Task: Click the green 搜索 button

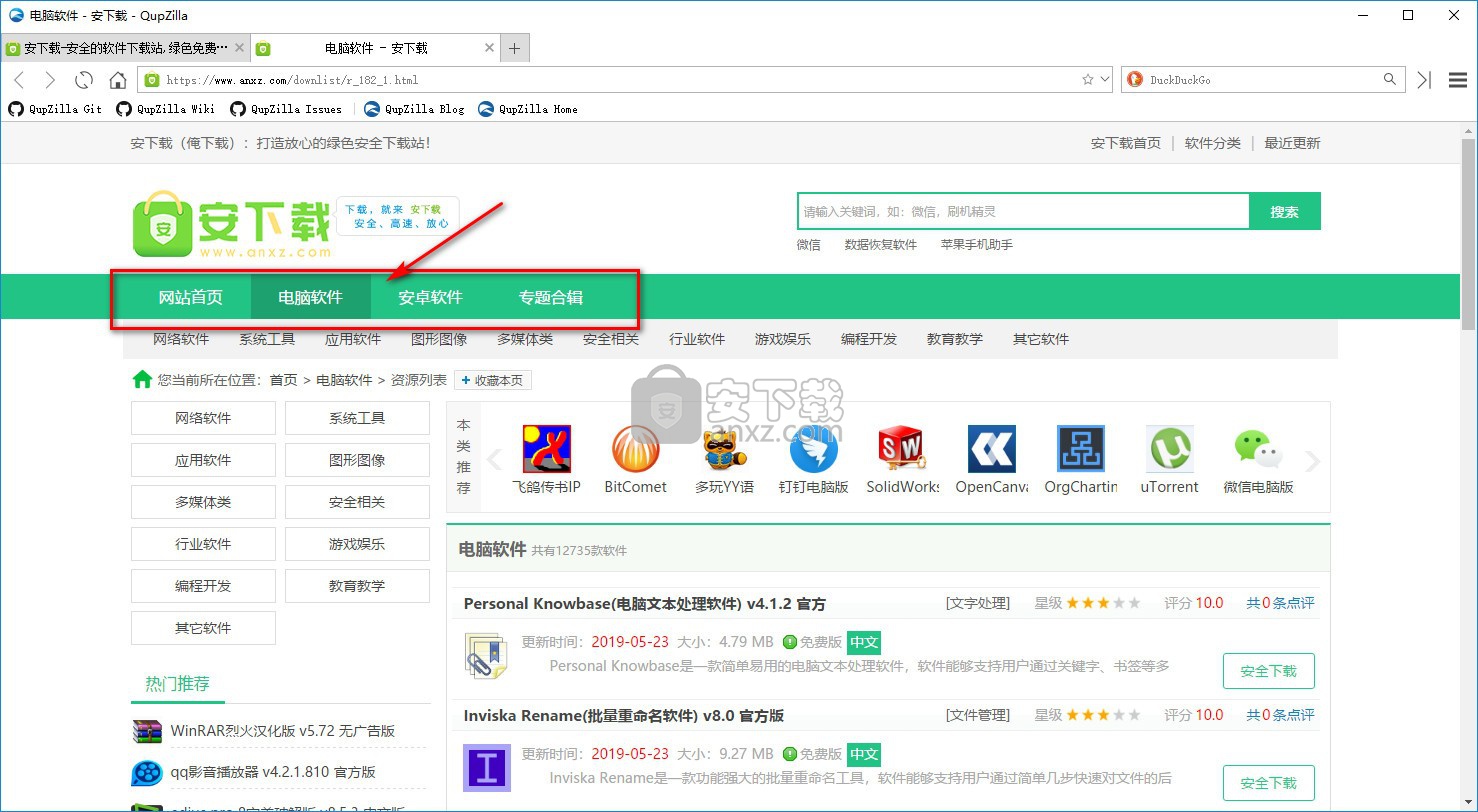Action: pos(1285,212)
